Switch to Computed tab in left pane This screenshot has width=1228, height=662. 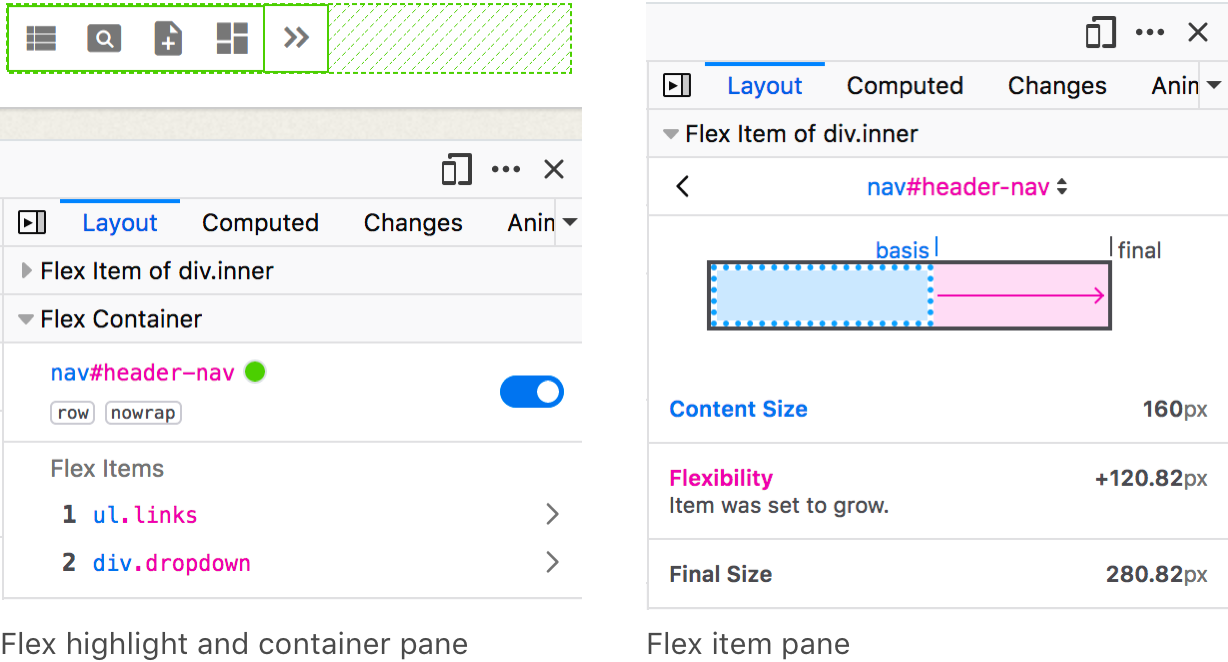point(260,223)
